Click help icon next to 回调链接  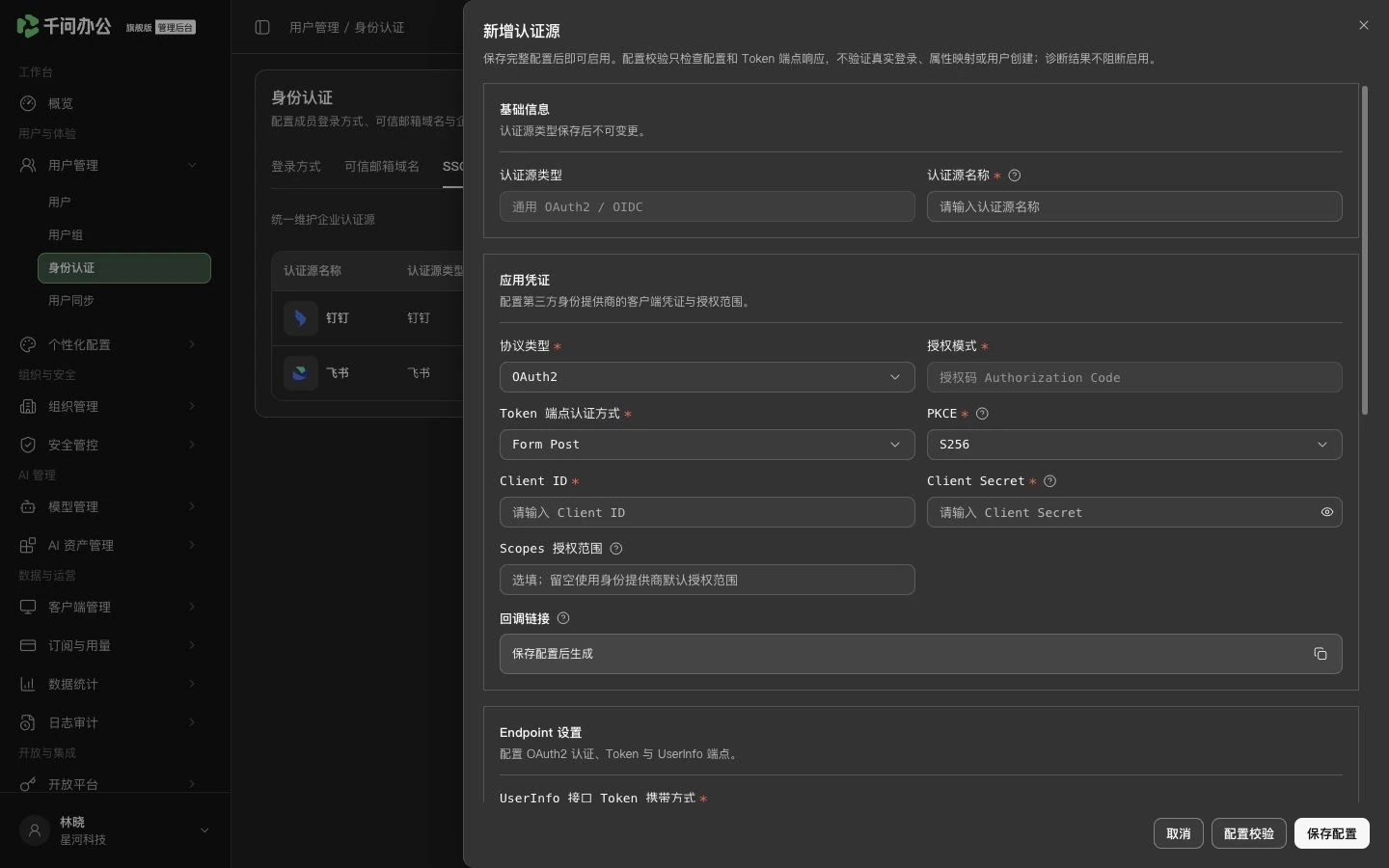(564, 618)
